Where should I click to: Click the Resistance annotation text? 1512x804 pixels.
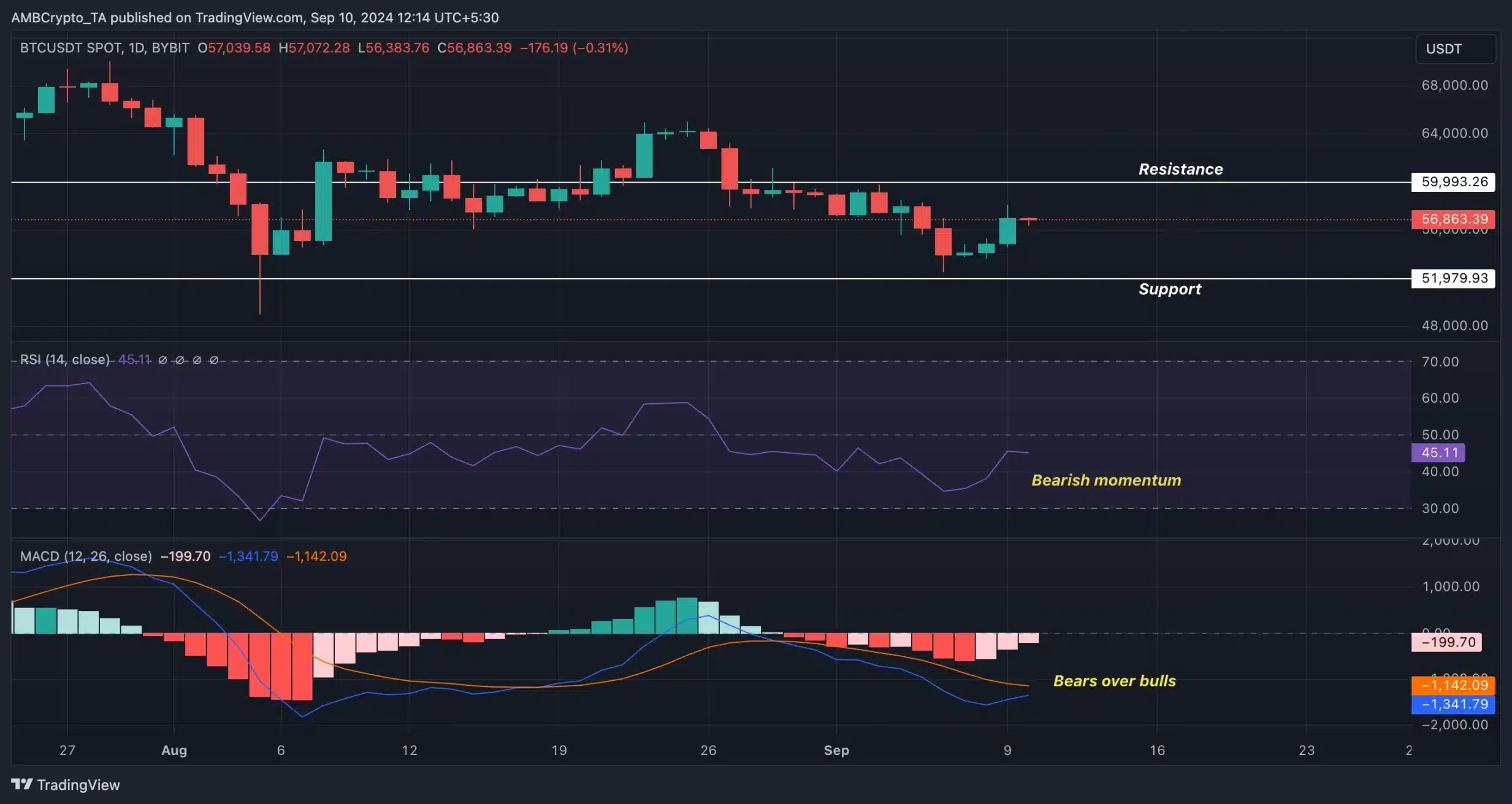click(1181, 169)
